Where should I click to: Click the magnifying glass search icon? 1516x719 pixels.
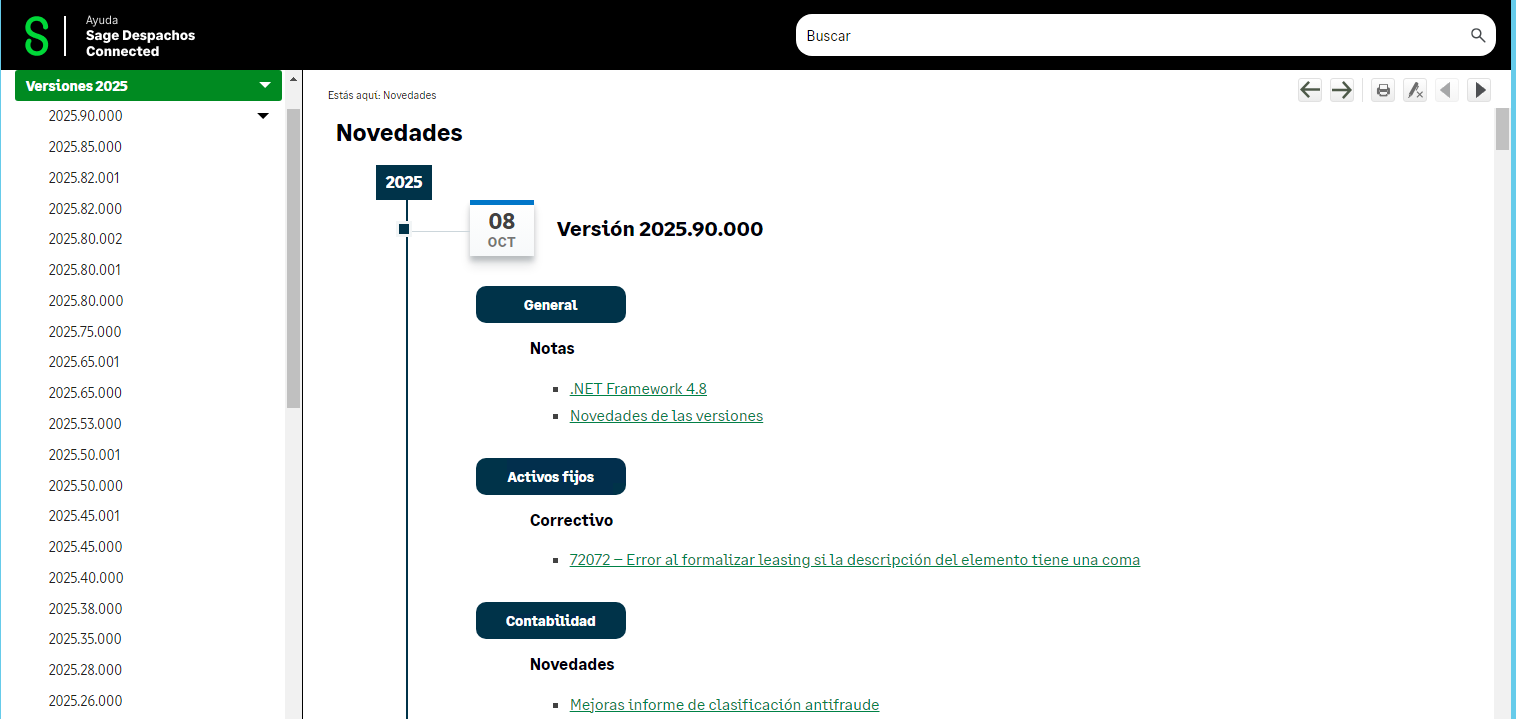coord(1478,36)
